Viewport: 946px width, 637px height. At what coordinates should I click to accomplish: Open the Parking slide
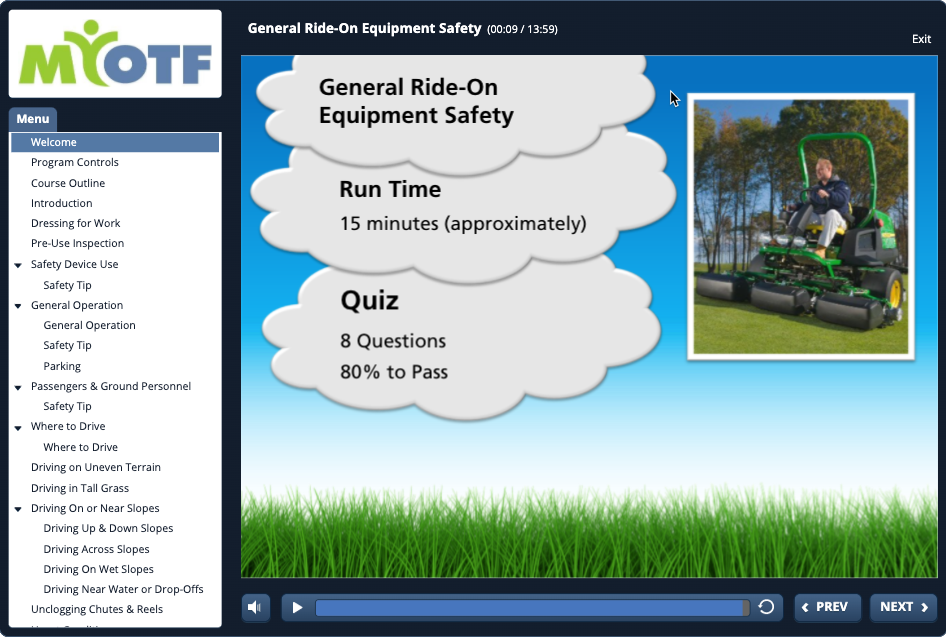coord(62,366)
